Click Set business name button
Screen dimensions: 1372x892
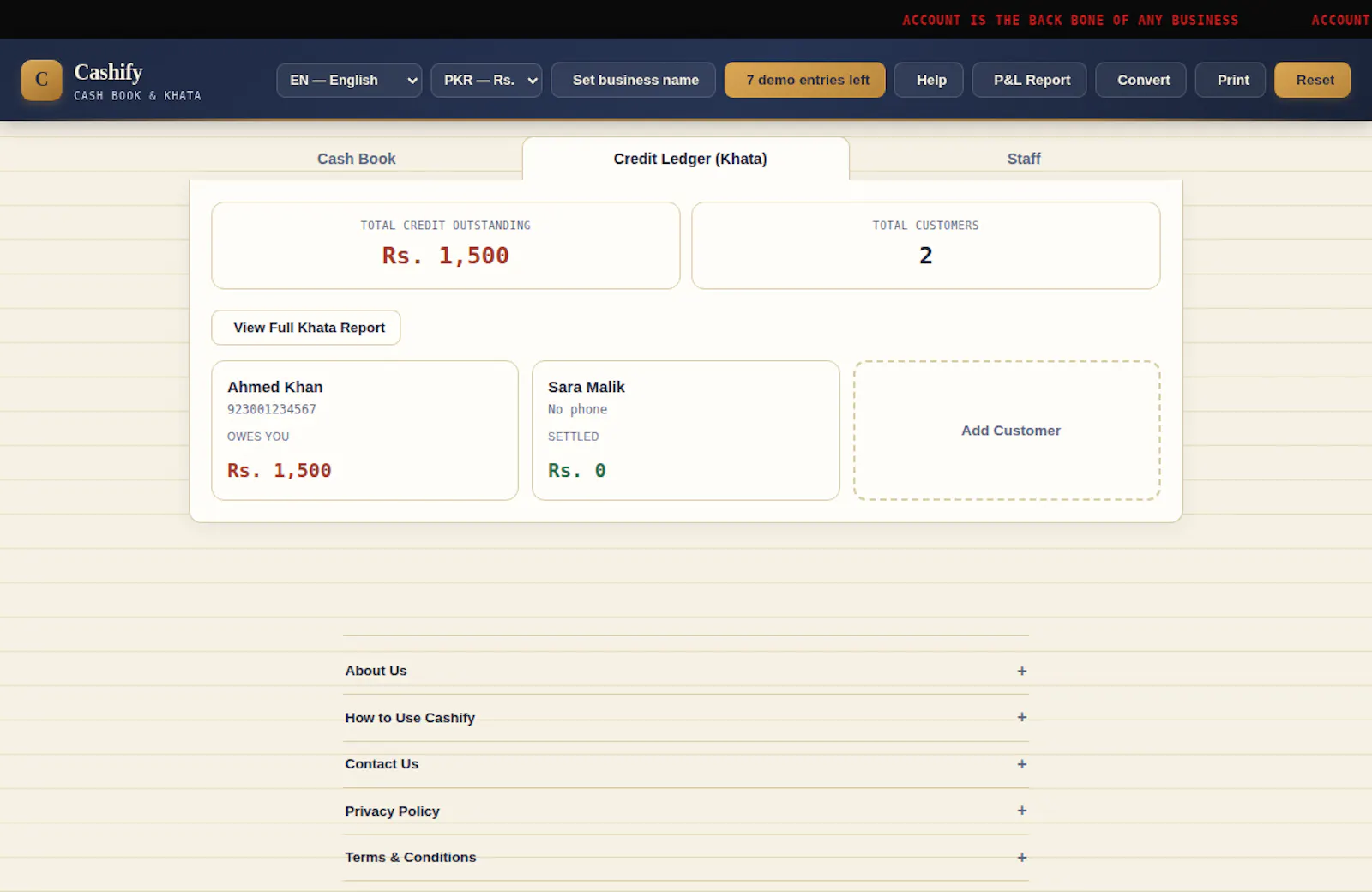(x=633, y=80)
